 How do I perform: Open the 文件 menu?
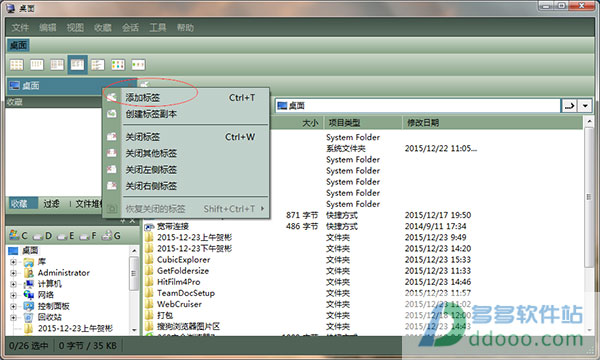[20, 28]
